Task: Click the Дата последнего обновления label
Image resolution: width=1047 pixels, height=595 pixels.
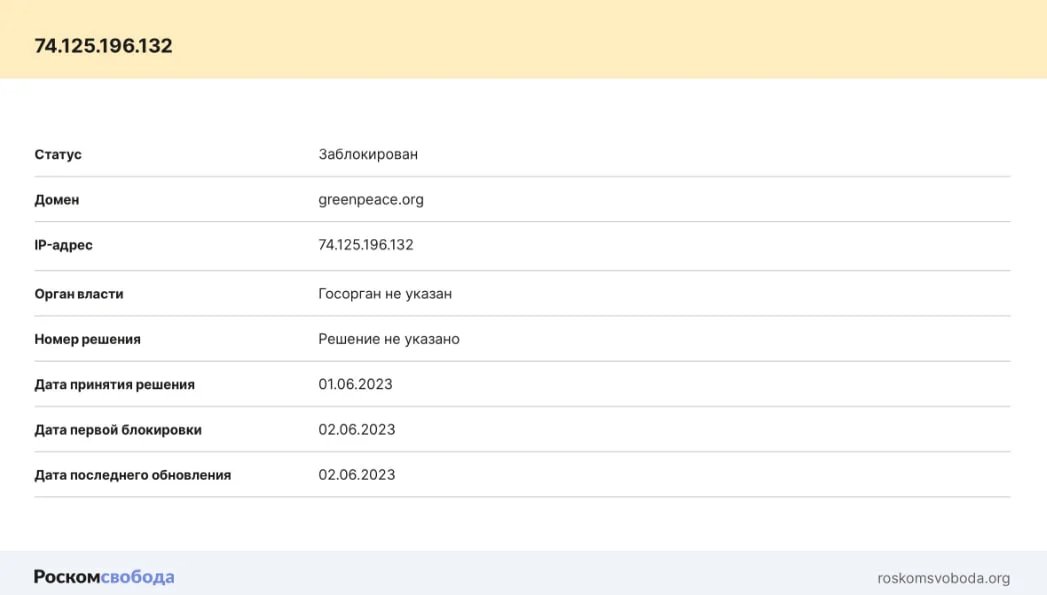Action: (x=132, y=474)
